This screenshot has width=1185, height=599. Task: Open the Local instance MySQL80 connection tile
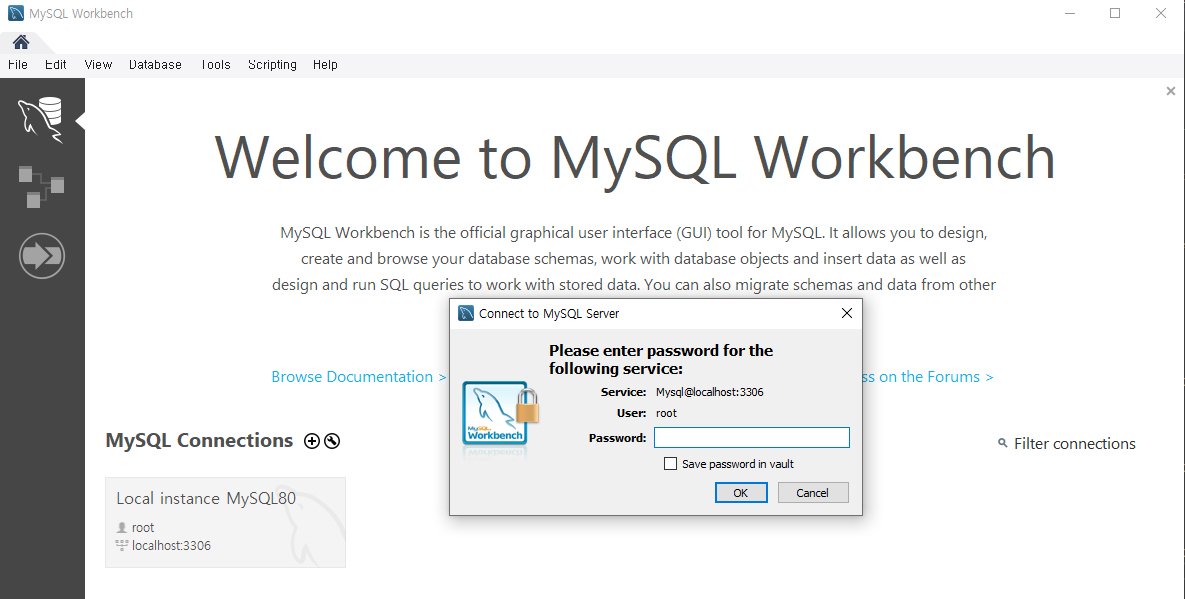(x=225, y=522)
